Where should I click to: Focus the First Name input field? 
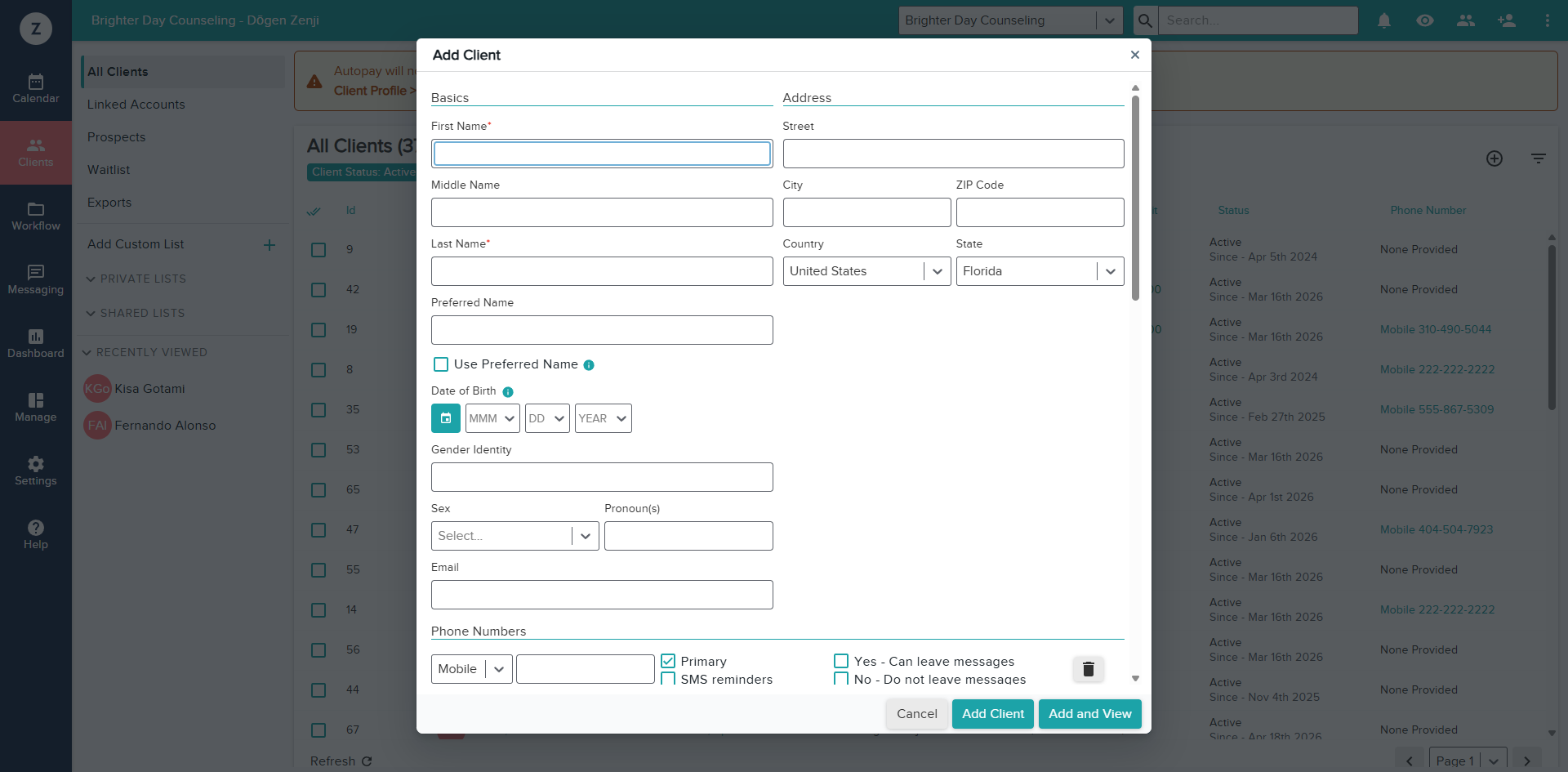pos(602,154)
